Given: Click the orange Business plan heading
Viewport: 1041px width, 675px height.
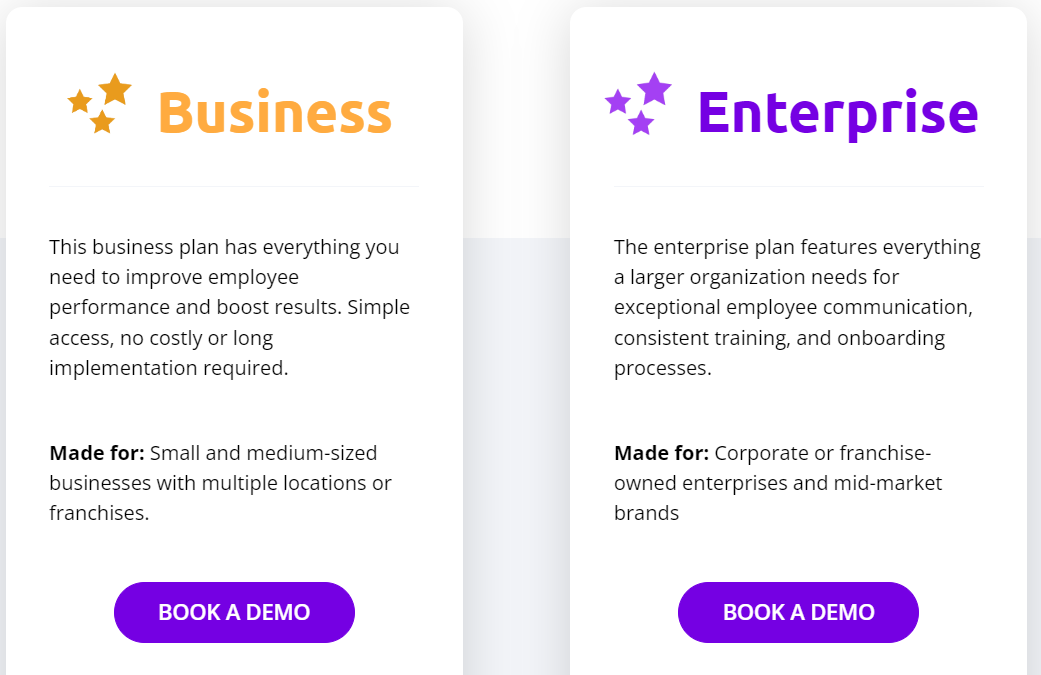Looking at the screenshot, I should coord(275,111).
